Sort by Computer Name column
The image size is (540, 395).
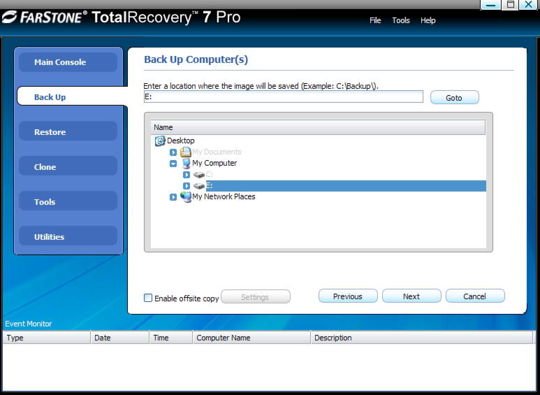(251, 338)
